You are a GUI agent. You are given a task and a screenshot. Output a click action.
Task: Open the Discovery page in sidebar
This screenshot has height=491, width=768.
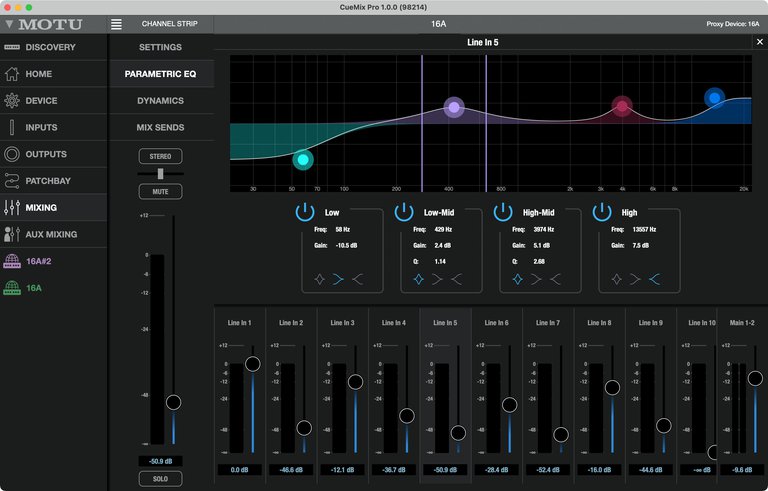click(50, 47)
